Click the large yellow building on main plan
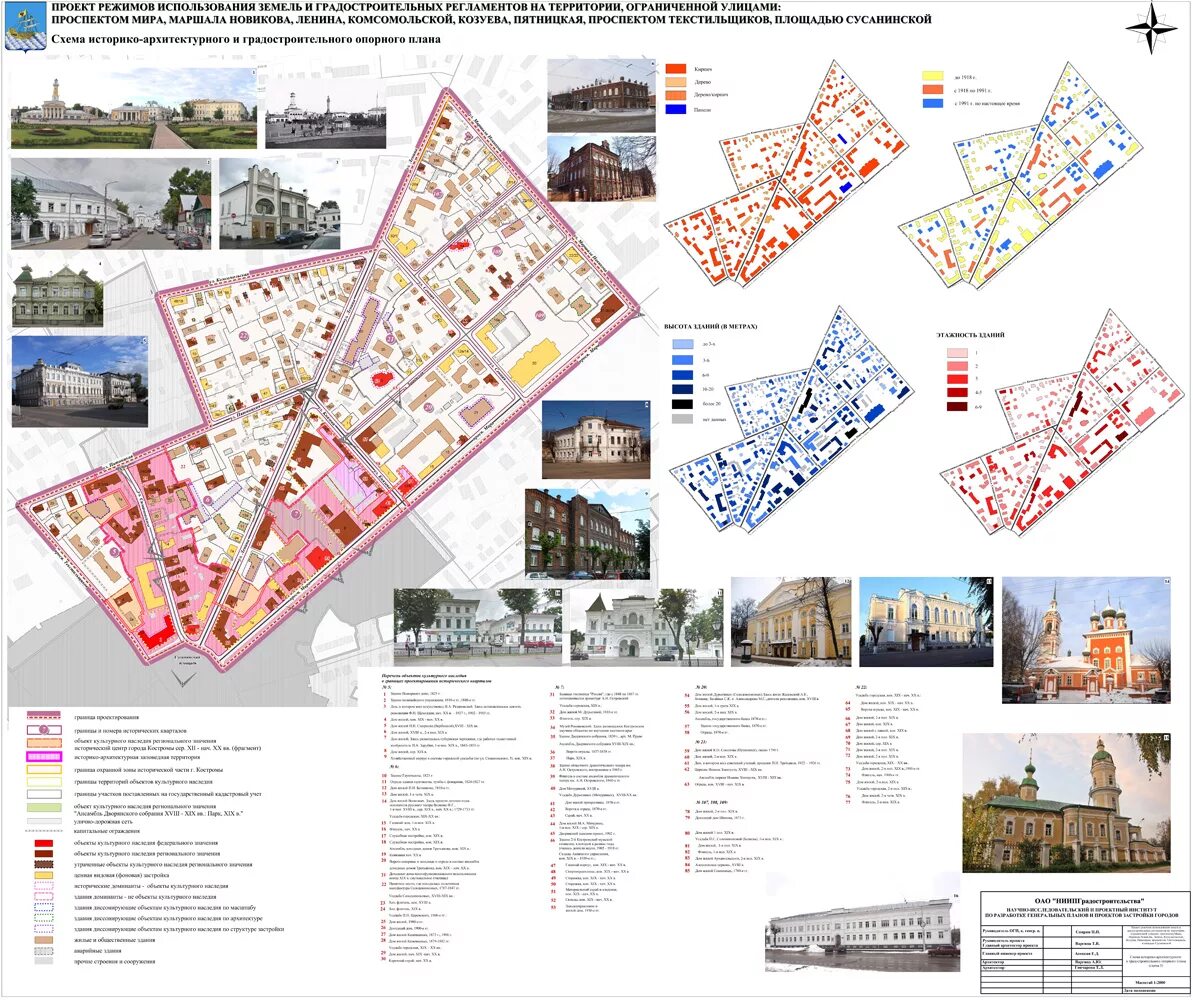This screenshot has width=1193, height=1000. 536,365
